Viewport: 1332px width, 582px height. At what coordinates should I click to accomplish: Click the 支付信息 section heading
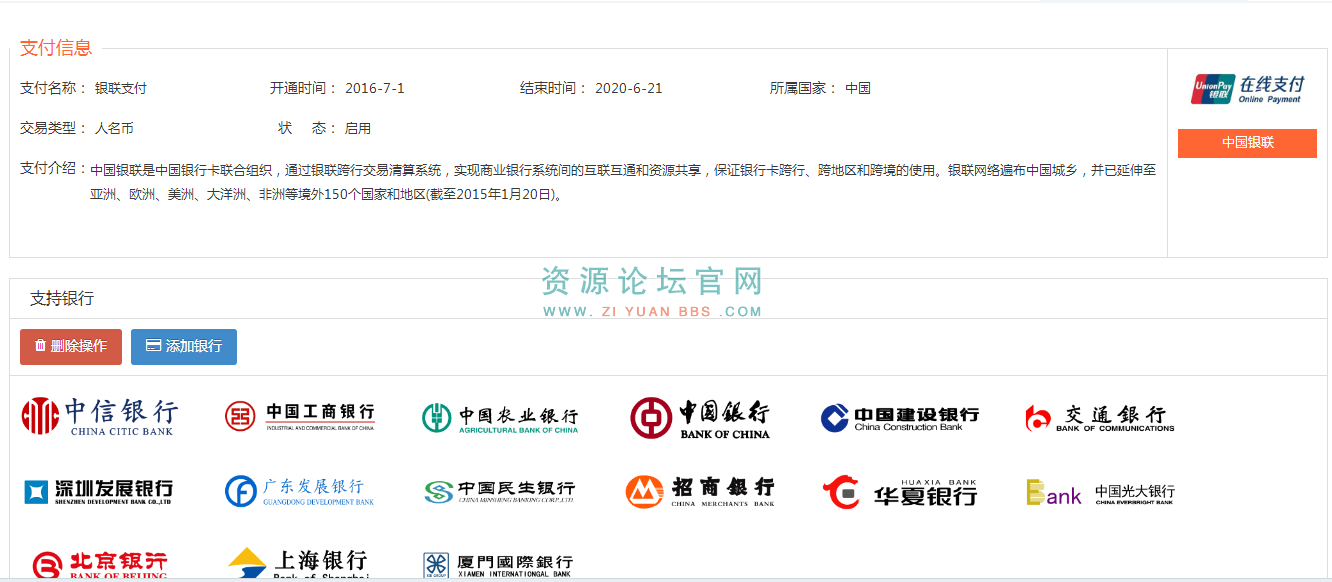coord(56,47)
